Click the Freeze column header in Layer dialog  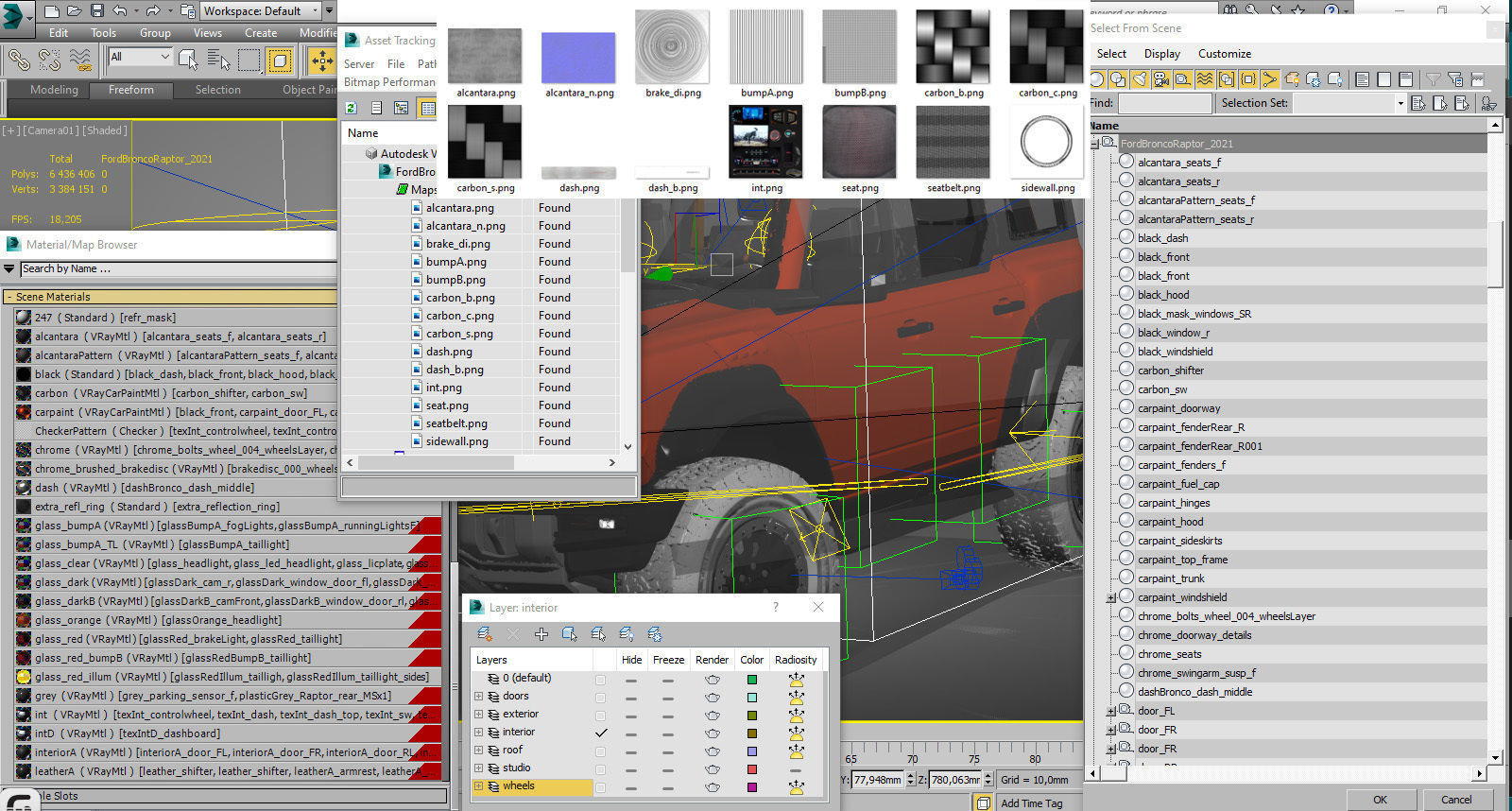point(668,660)
